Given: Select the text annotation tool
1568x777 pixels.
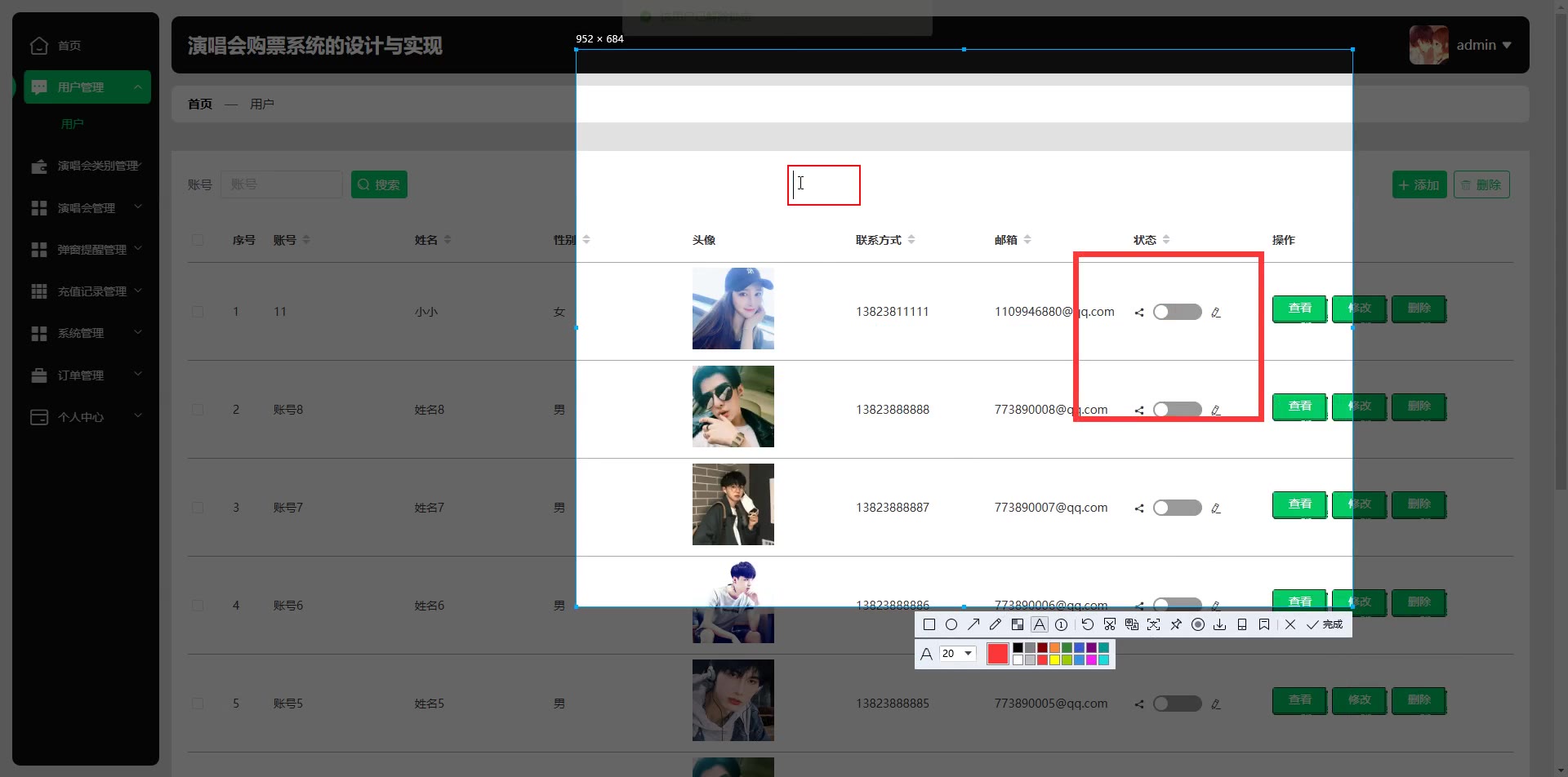Looking at the screenshot, I should (1040, 624).
